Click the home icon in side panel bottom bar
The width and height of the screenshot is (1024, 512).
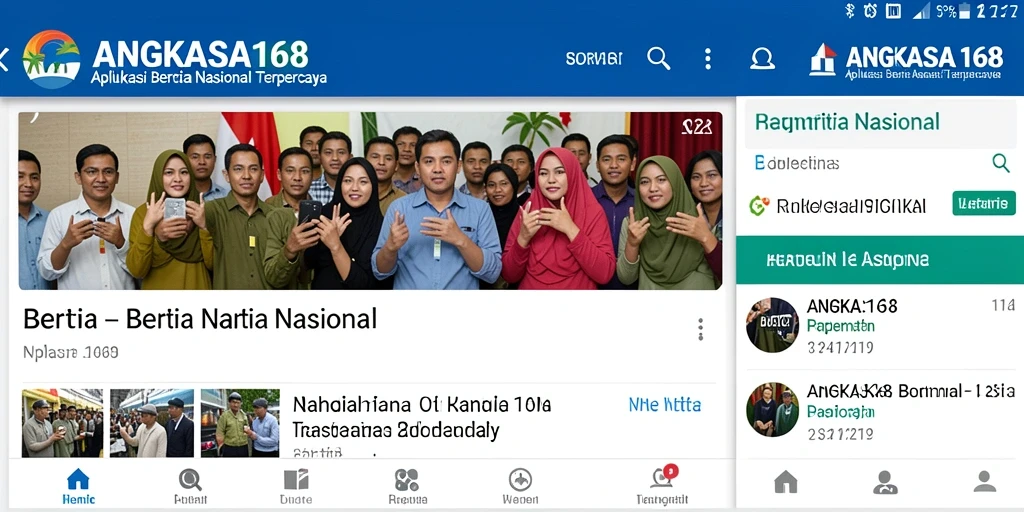(x=786, y=482)
